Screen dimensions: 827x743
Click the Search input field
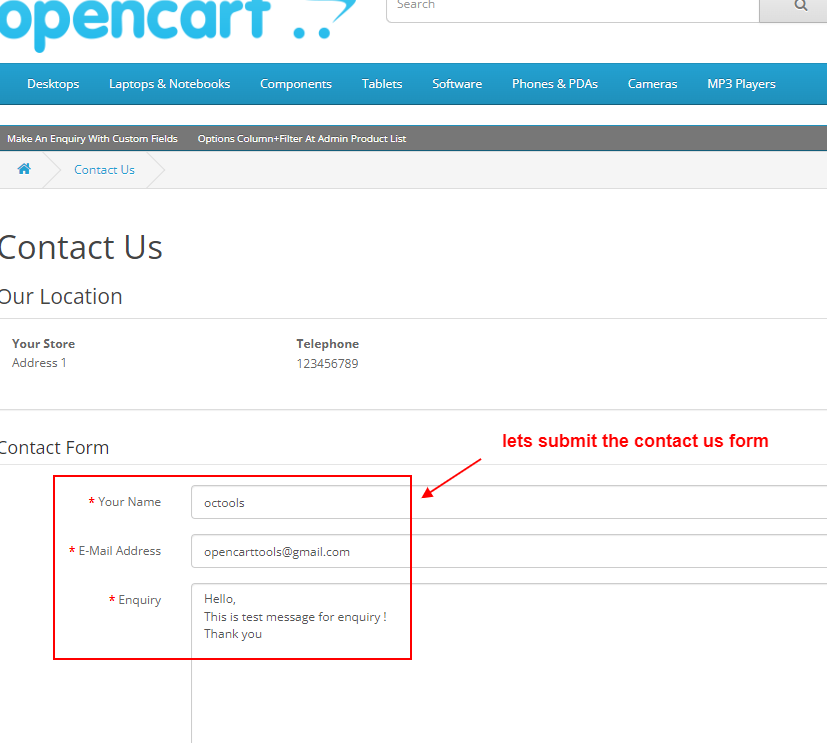572,7
